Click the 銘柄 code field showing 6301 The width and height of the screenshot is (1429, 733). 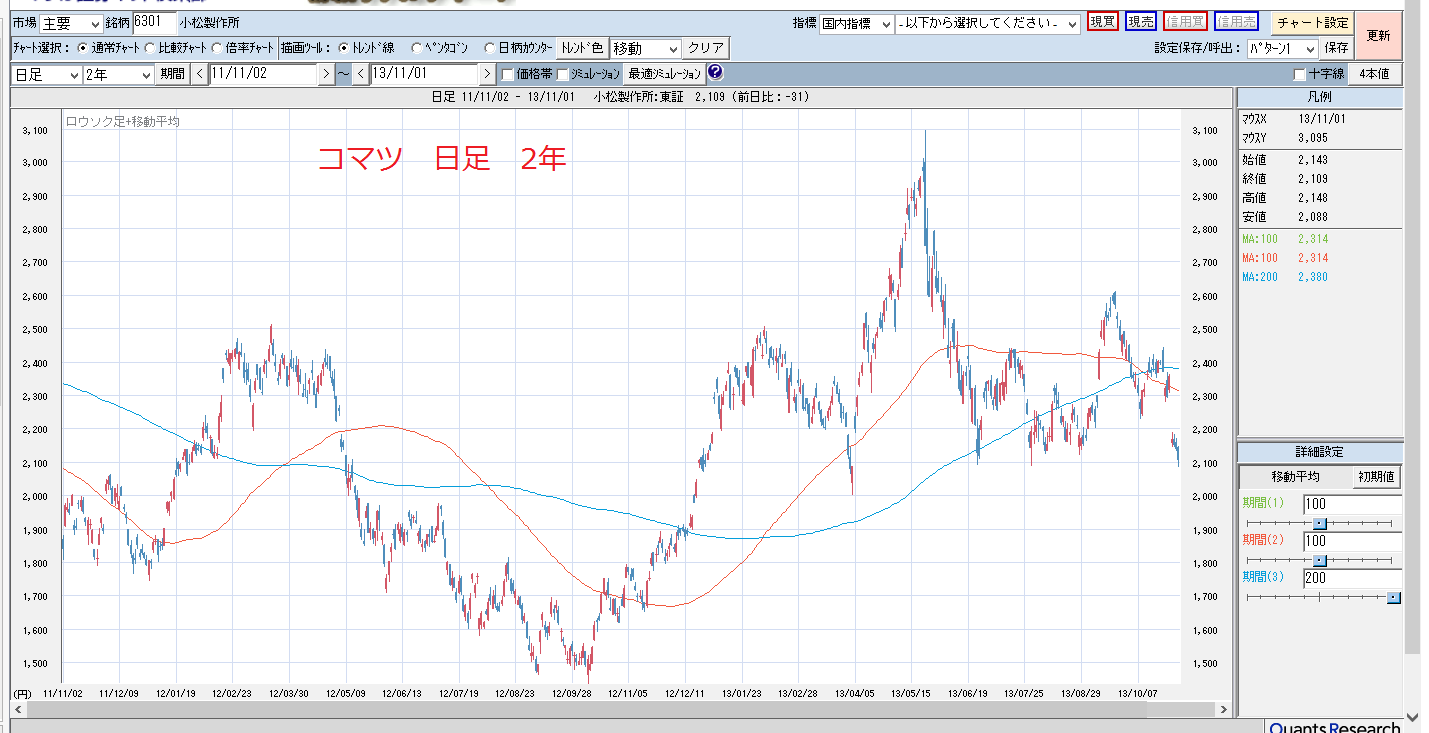pyautogui.click(x=154, y=22)
